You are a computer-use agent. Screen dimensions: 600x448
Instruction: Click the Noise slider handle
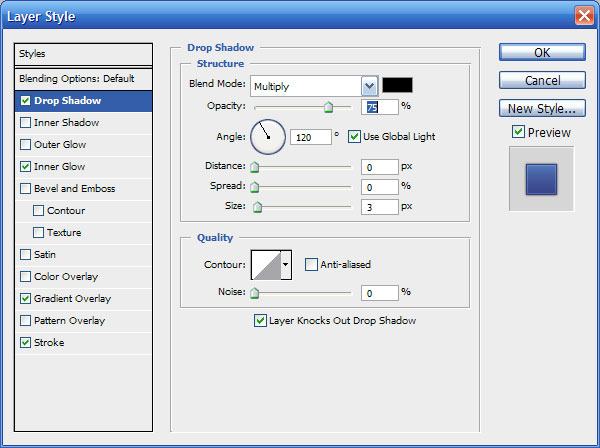pos(254,293)
